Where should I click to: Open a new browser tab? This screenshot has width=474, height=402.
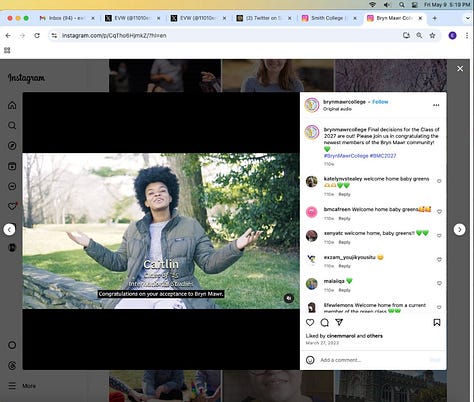tap(435, 18)
